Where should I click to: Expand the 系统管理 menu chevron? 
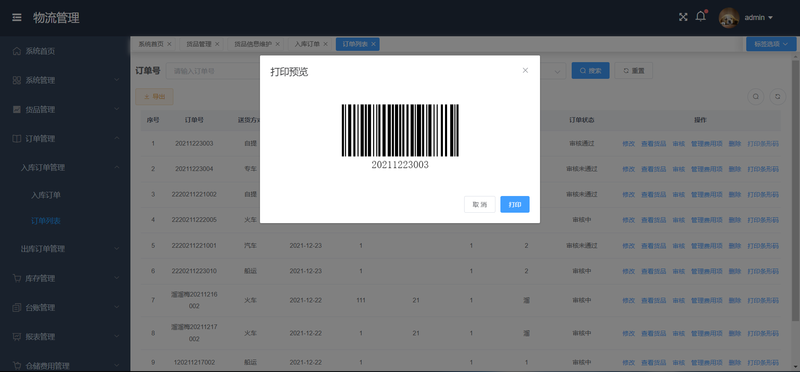click(116, 80)
